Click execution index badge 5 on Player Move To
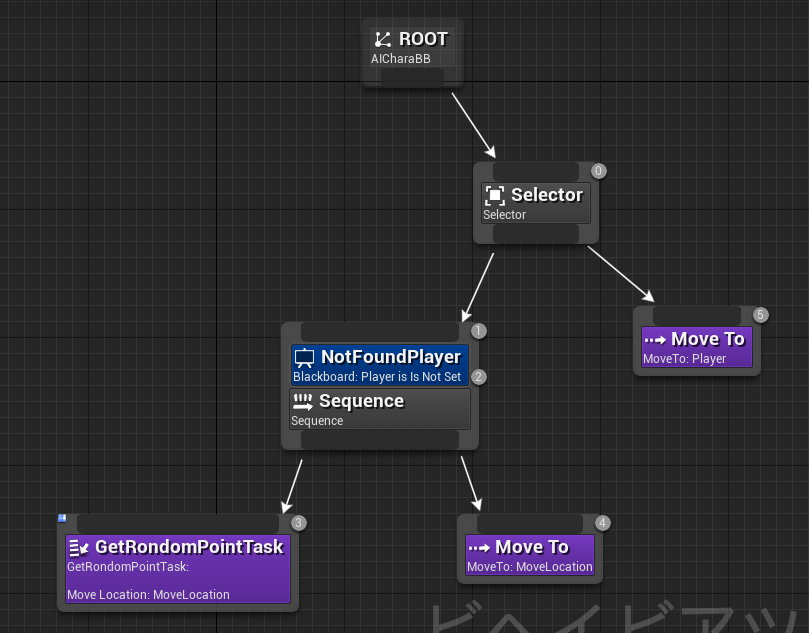The image size is (809, 633). pyautogui.click(x=760, y=315)
